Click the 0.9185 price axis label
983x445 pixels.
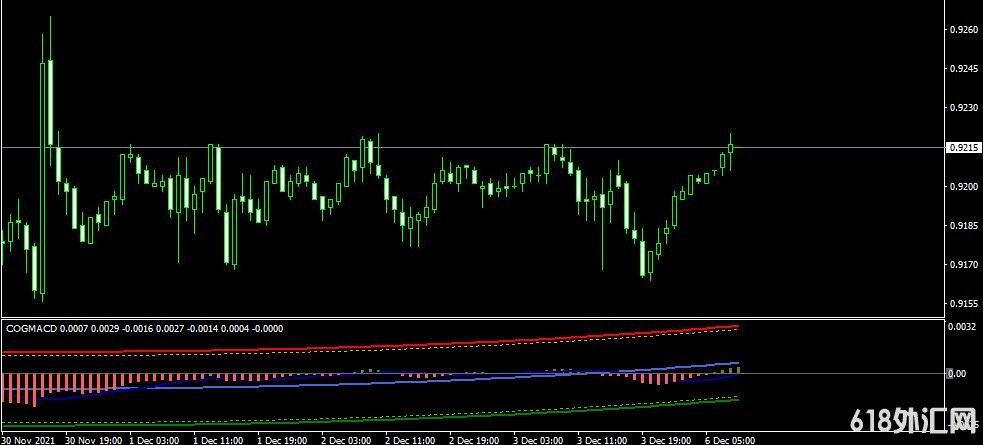964,226
